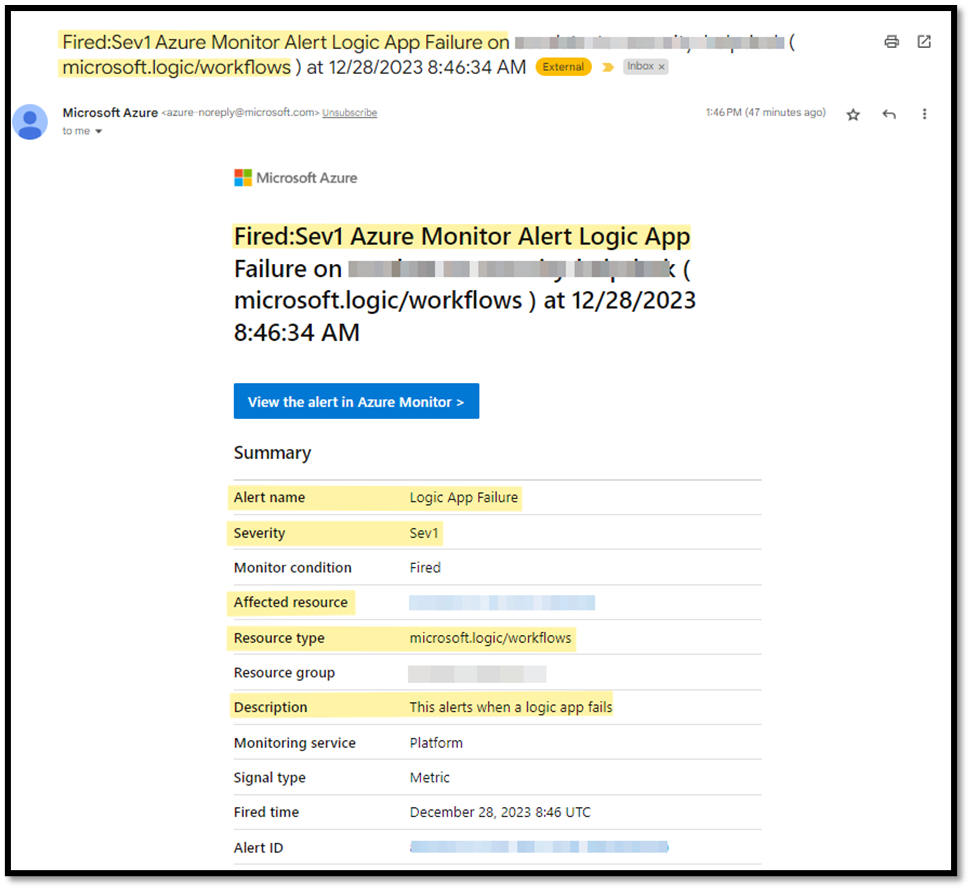Click the External label chip

(x=562, y=66)
